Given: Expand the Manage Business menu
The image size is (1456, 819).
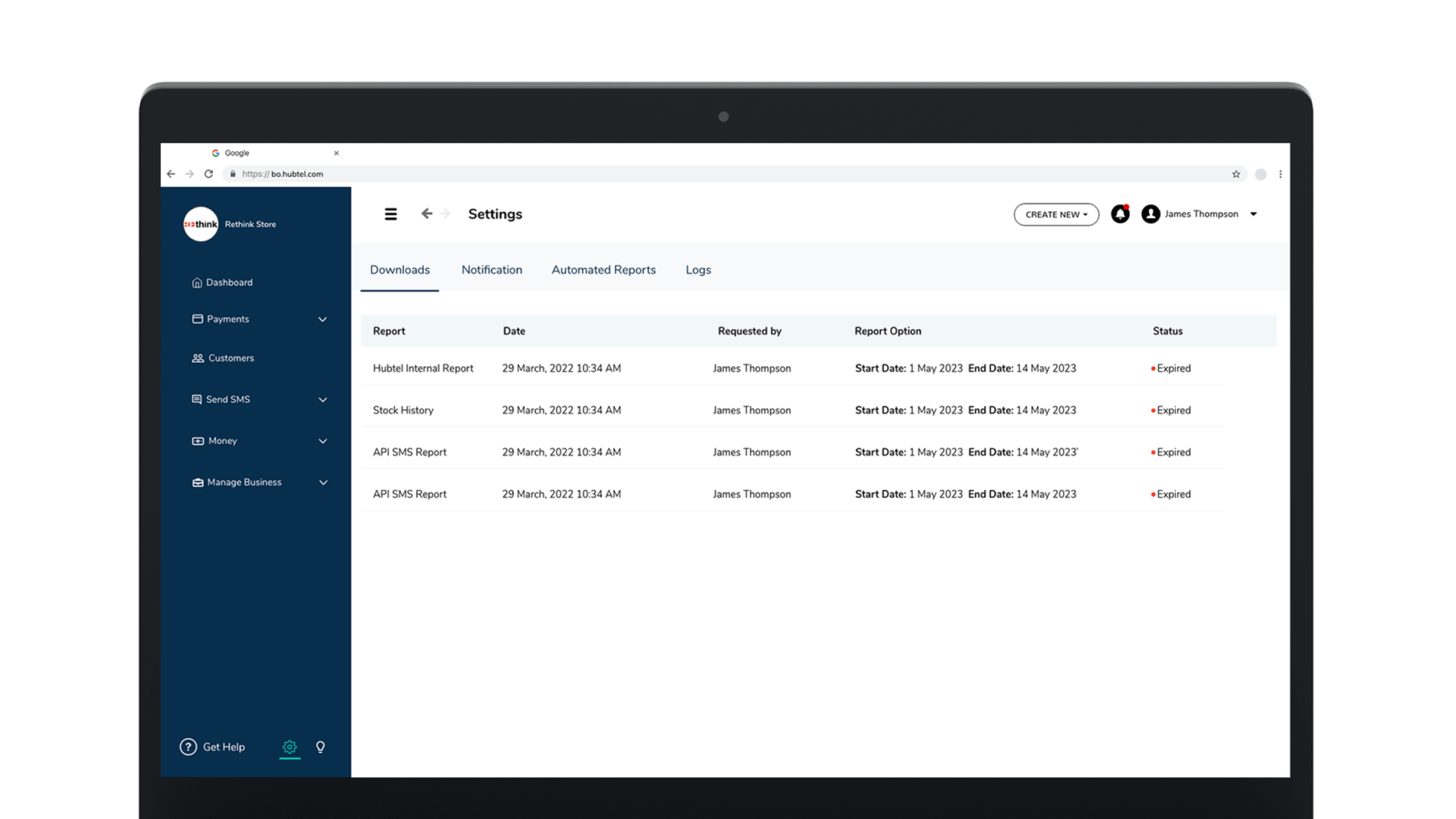Looking at the screenshot, I should click(323, 482).
